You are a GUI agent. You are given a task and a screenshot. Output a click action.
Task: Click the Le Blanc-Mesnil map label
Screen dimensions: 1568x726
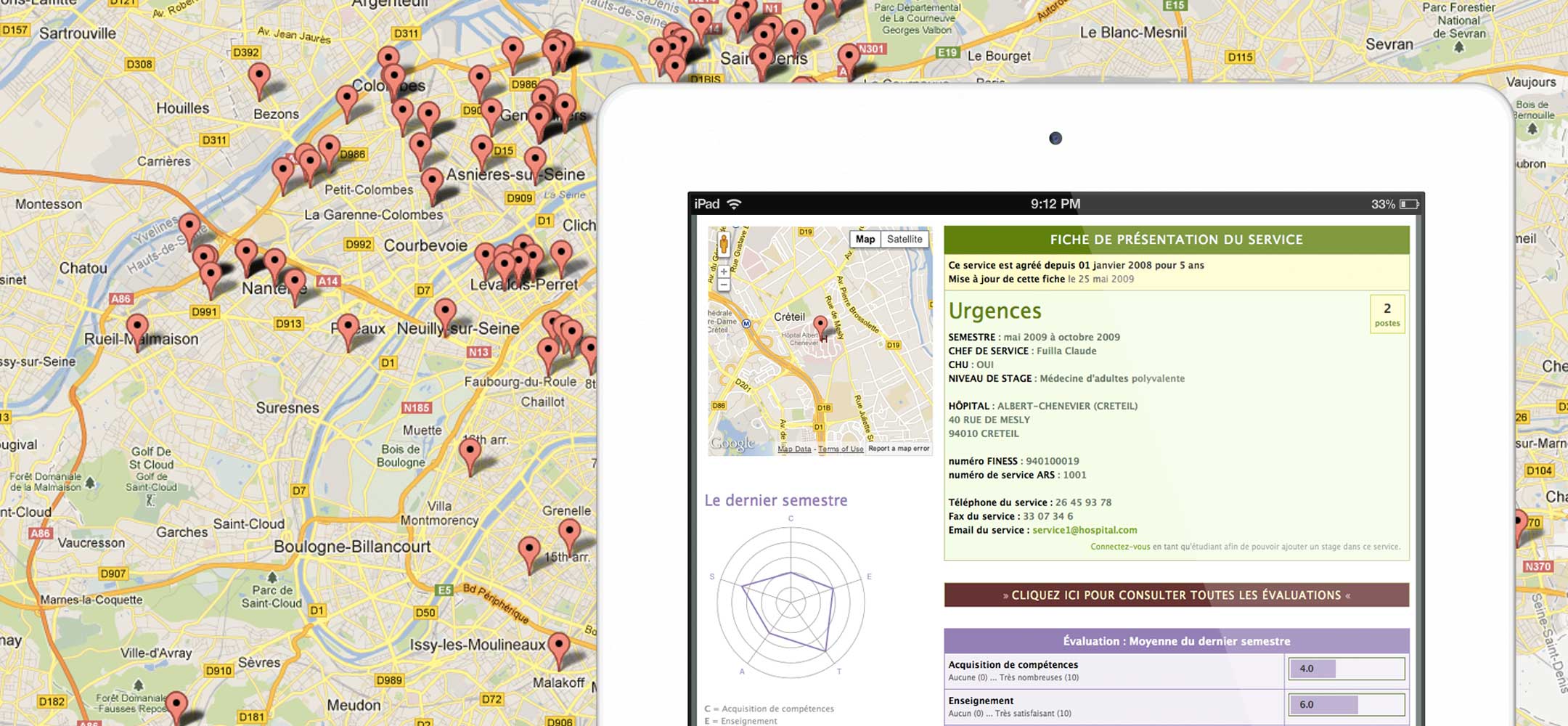click(x=1133, y=32)
